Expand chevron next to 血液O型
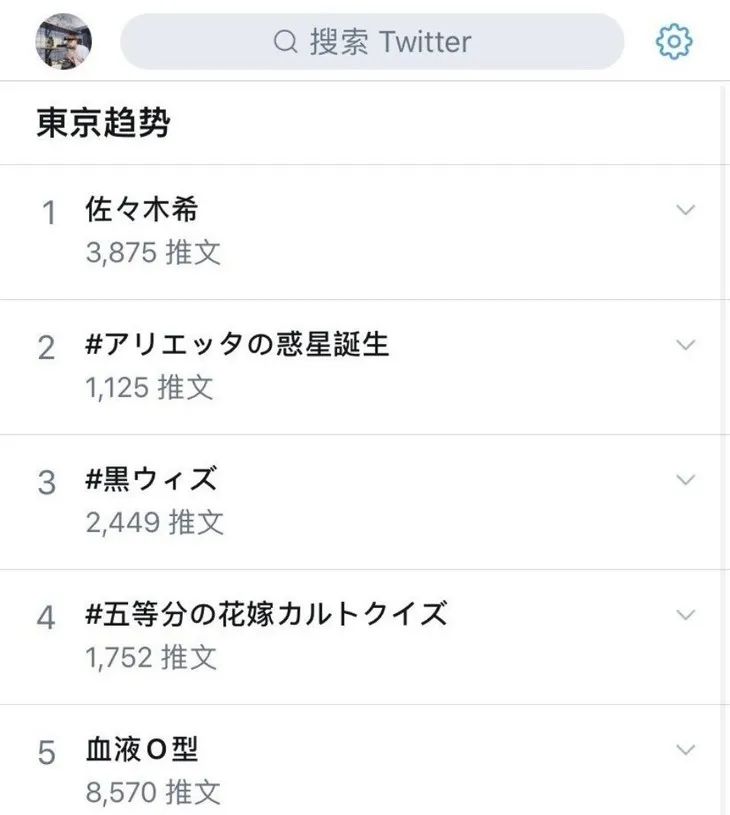Viewport: 730px width, 815px height. [685, 750]
